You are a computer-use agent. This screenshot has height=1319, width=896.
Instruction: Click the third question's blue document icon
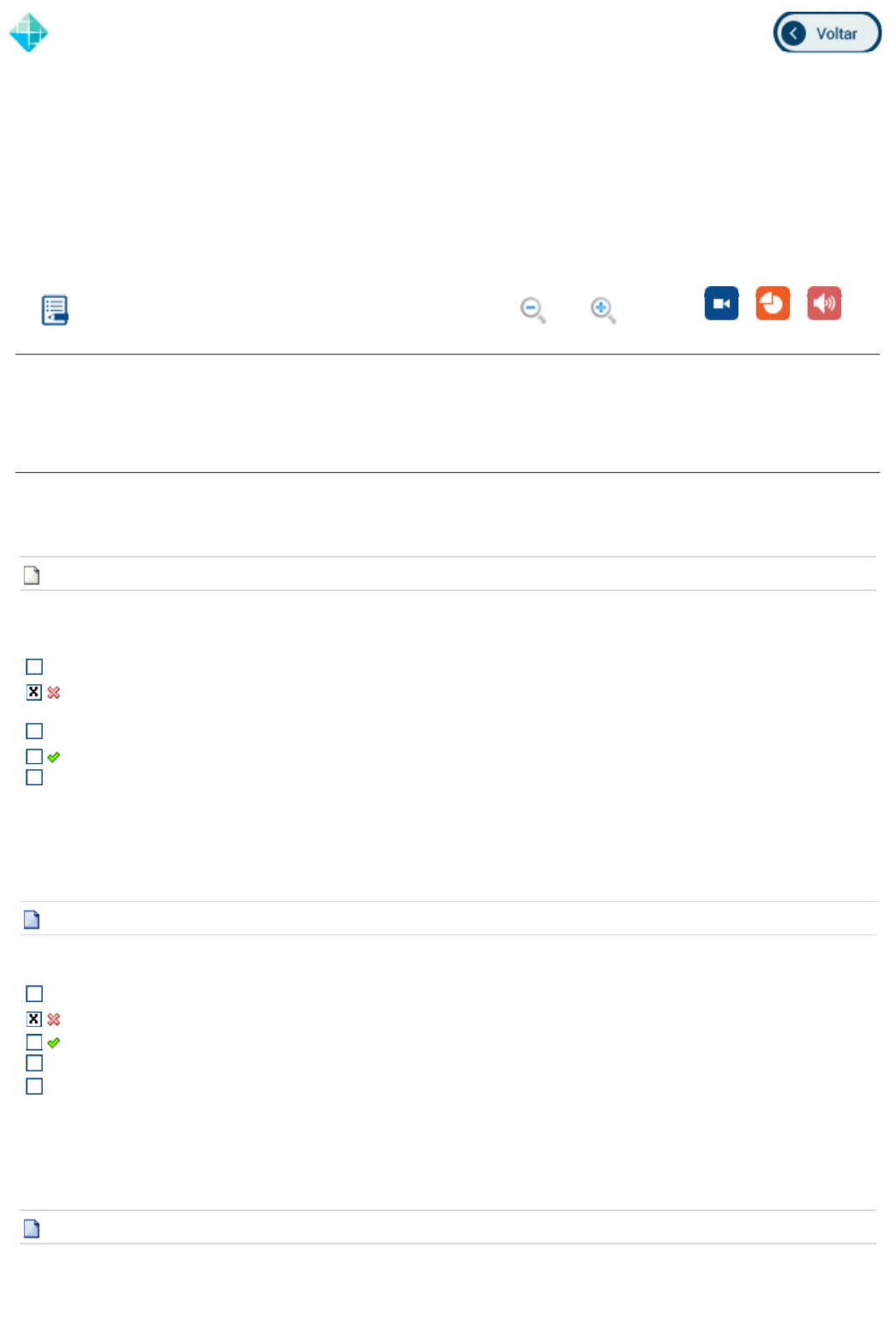[32, 1229]
